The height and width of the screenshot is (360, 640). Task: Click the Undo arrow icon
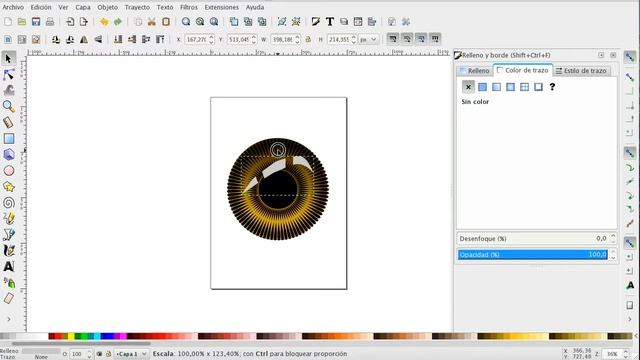pyautogui.click(x=104, y=22)
